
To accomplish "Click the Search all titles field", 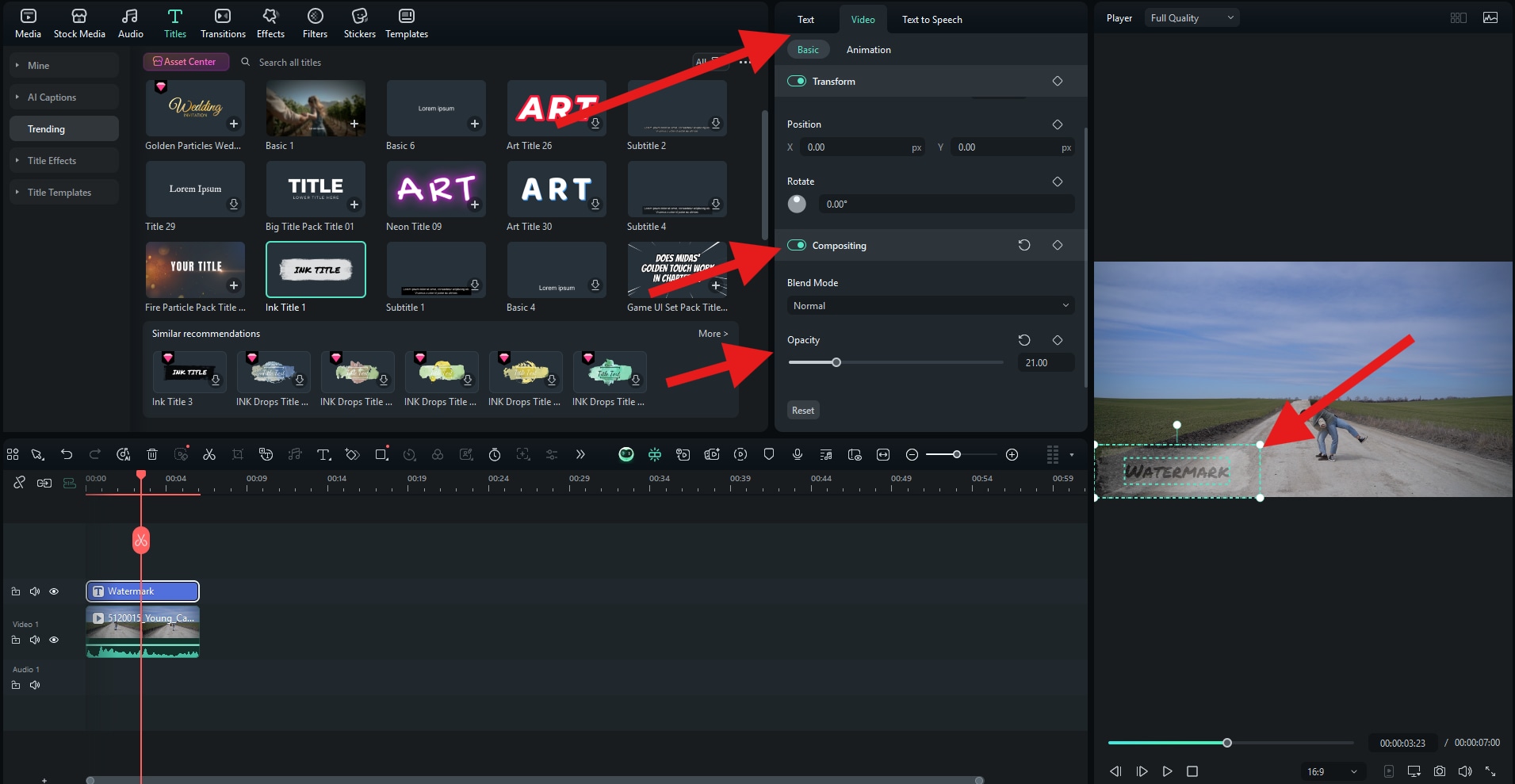I will 290,63.
